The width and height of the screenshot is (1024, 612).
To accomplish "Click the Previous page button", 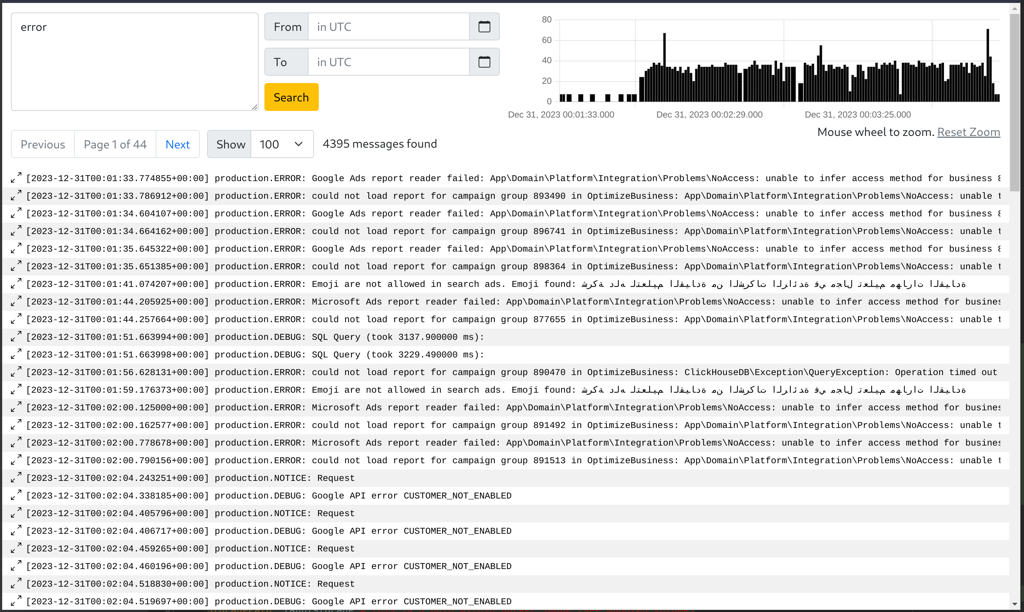I will tap(43, 144).
